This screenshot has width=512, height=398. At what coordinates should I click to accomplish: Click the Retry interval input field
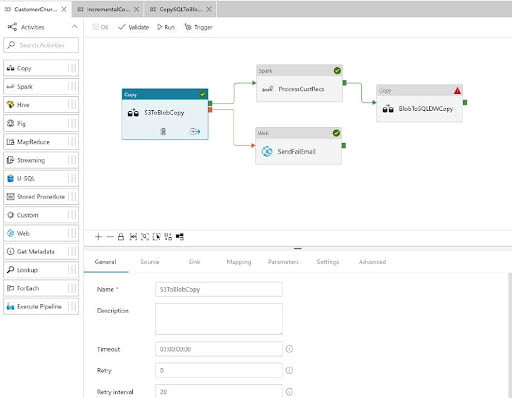coord(219,391)
